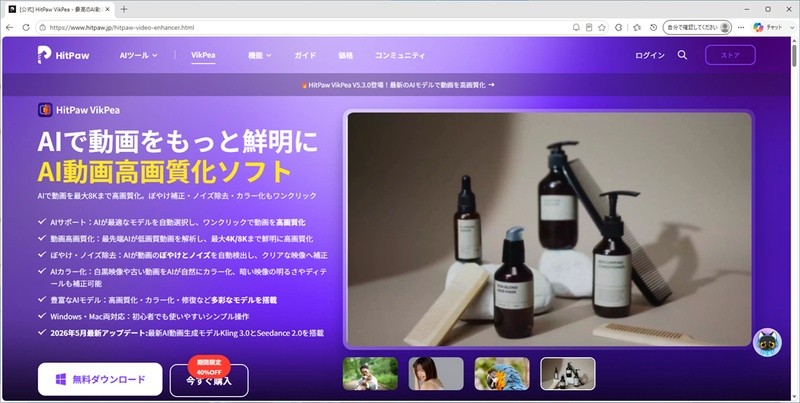Open the cat chatbot assistant icon
This screenshot has width=800, height=403.
tap(767, 342)
